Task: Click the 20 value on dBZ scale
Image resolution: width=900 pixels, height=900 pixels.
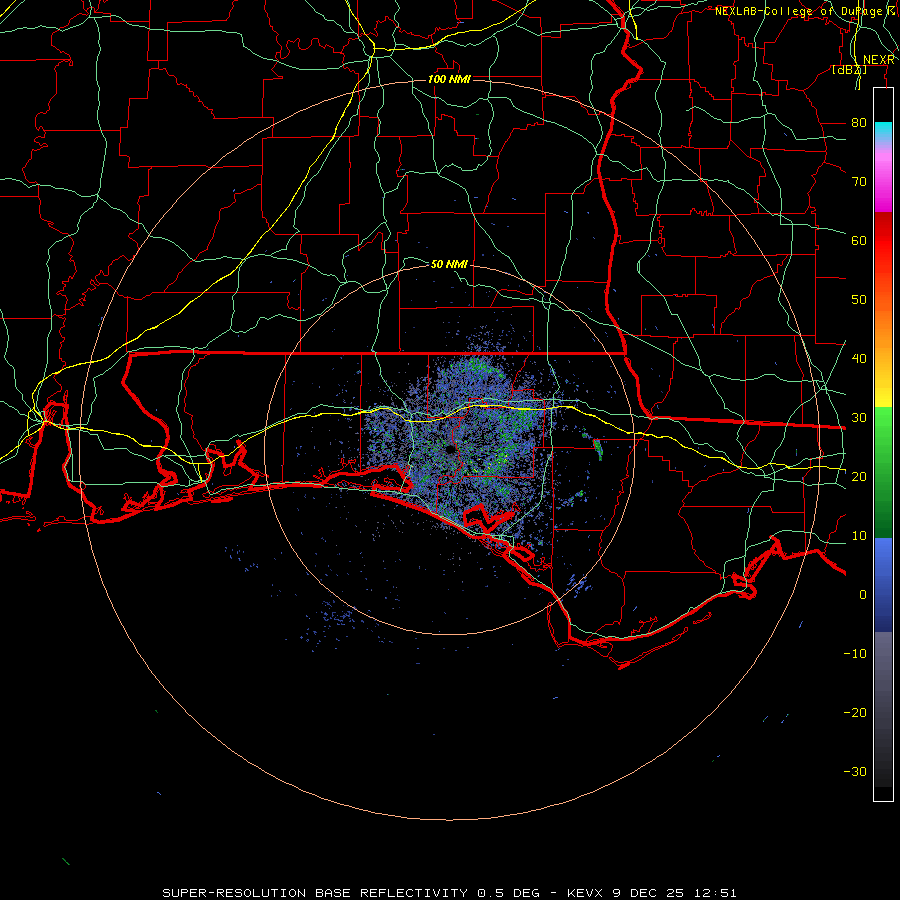Action: pos(859,476)
